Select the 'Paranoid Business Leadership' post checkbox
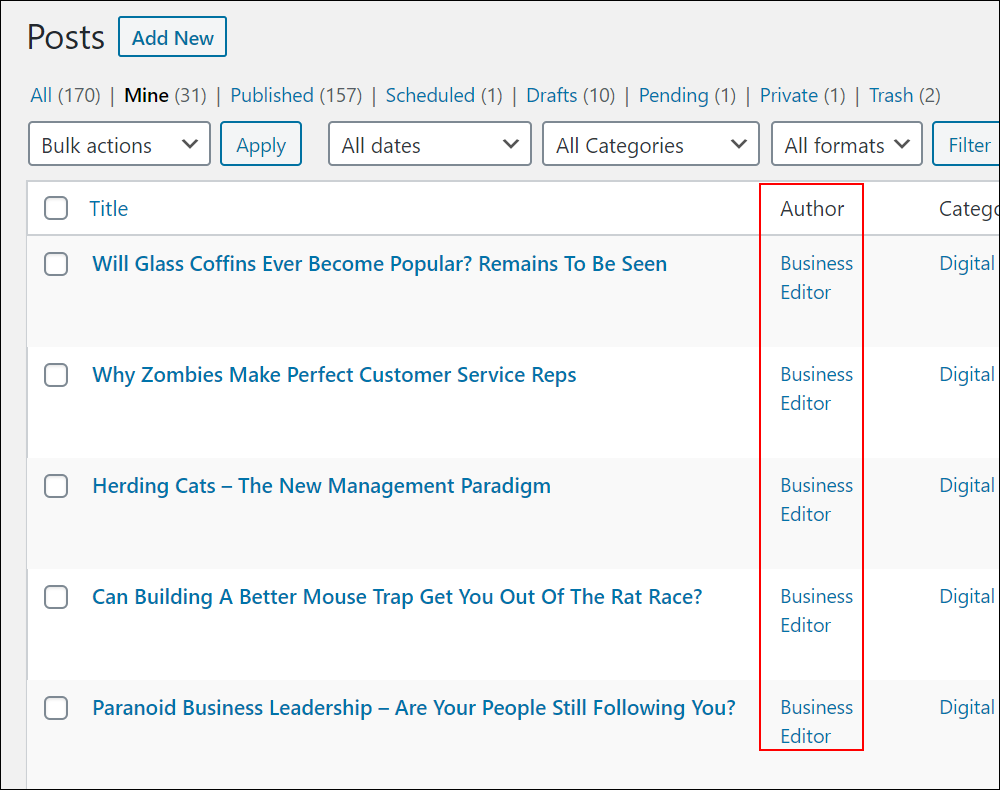The width and height of the screenshot is (1000, 790). point(56,708)
